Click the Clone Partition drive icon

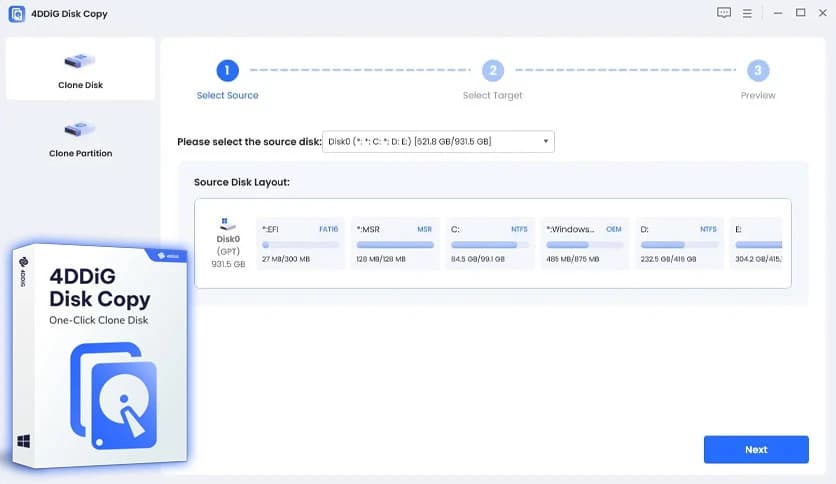coord(80,128)
